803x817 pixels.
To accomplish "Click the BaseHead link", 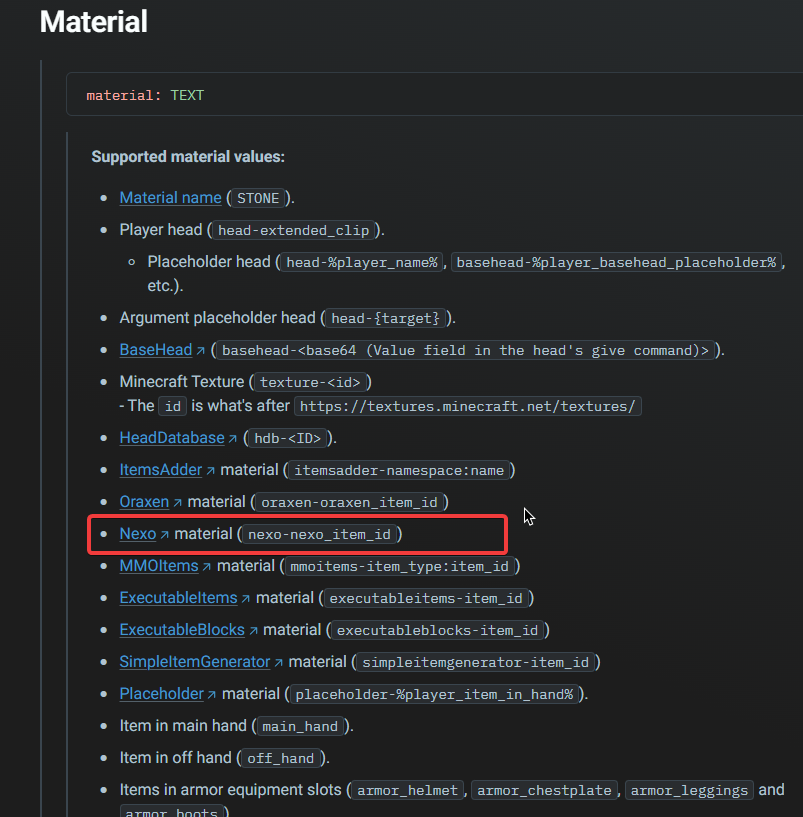I will point(156,350).
